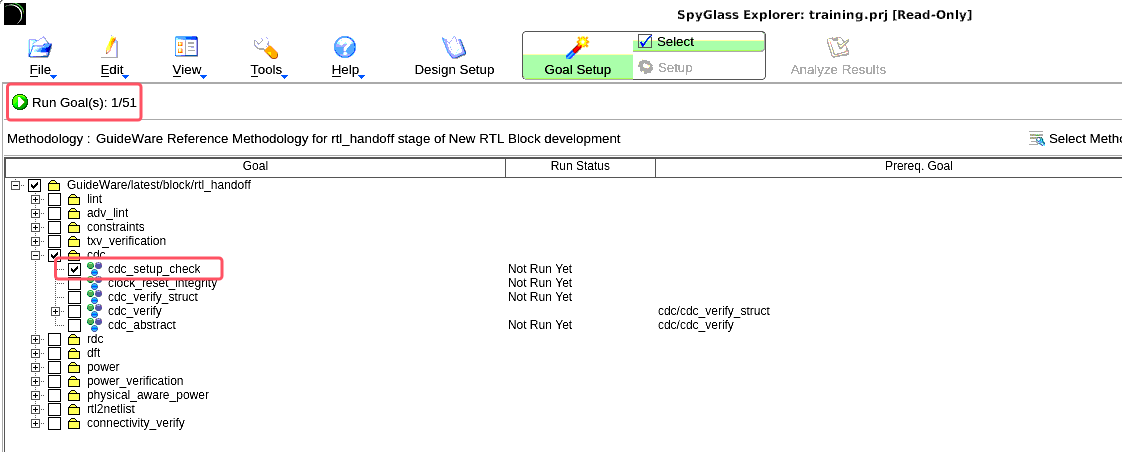
Task: Select the Goal Setup wand icon
Action: tap(577, 47)
